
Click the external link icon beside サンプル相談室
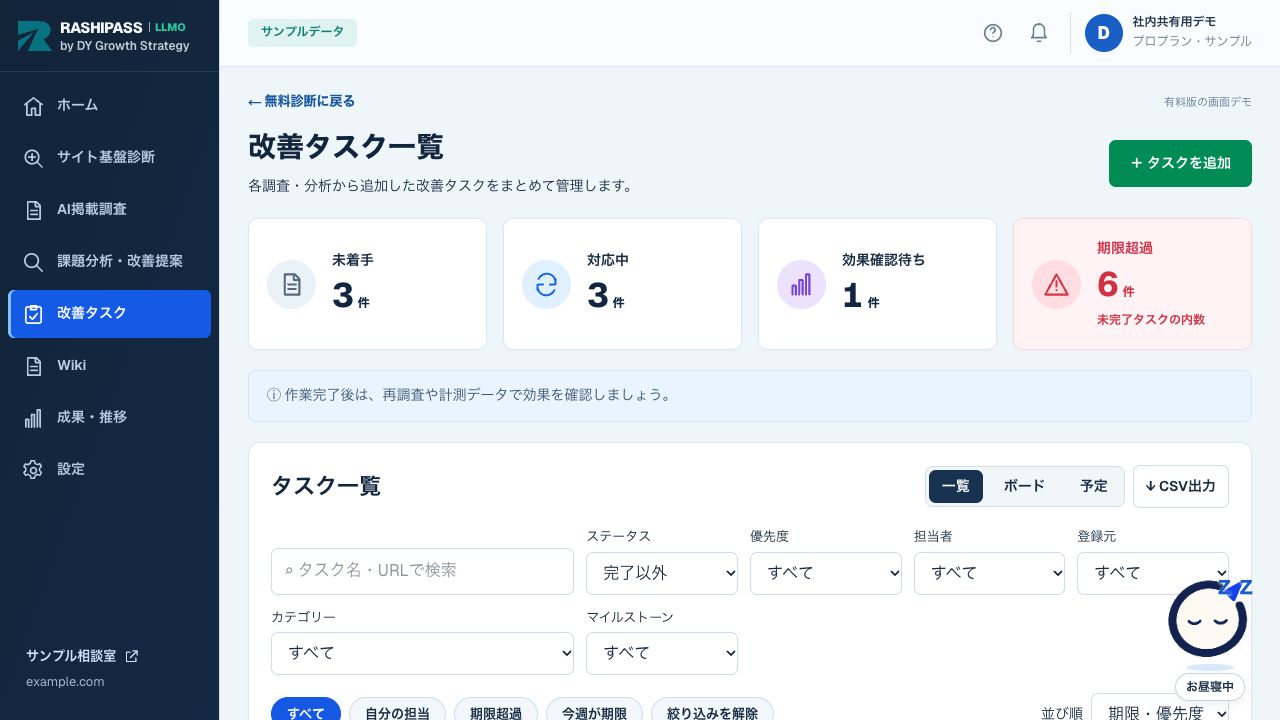pos(132,656)
